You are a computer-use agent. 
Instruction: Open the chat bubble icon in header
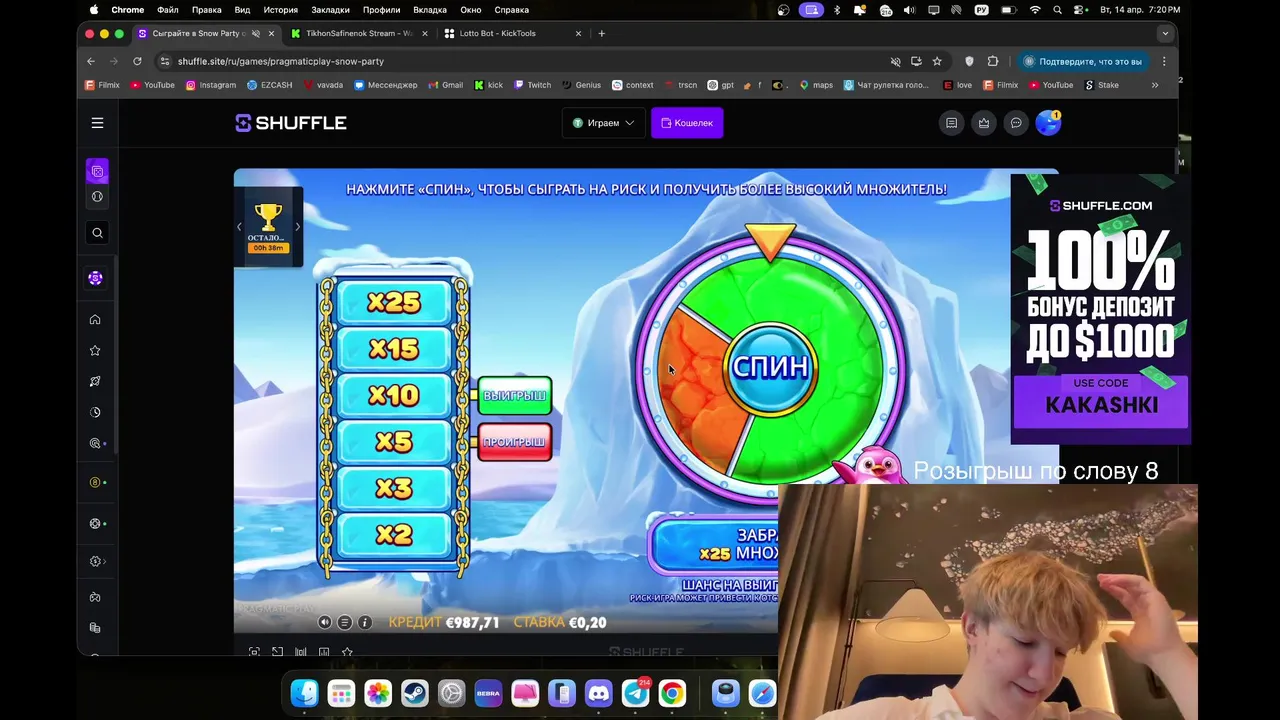[x=1016, y=123]
